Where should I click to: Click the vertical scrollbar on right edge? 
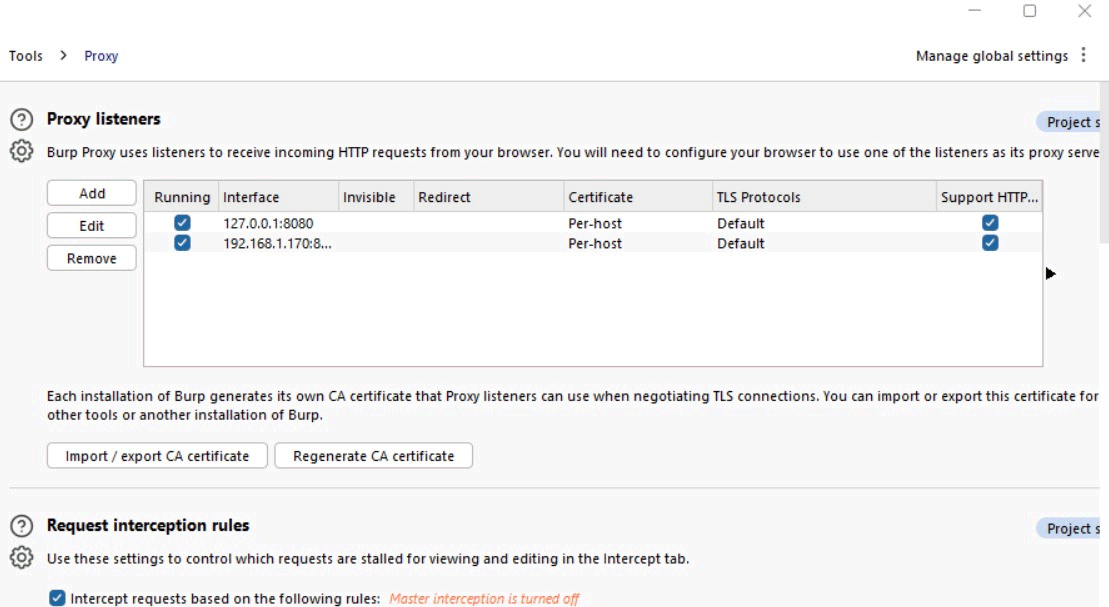pos(1104,163)
